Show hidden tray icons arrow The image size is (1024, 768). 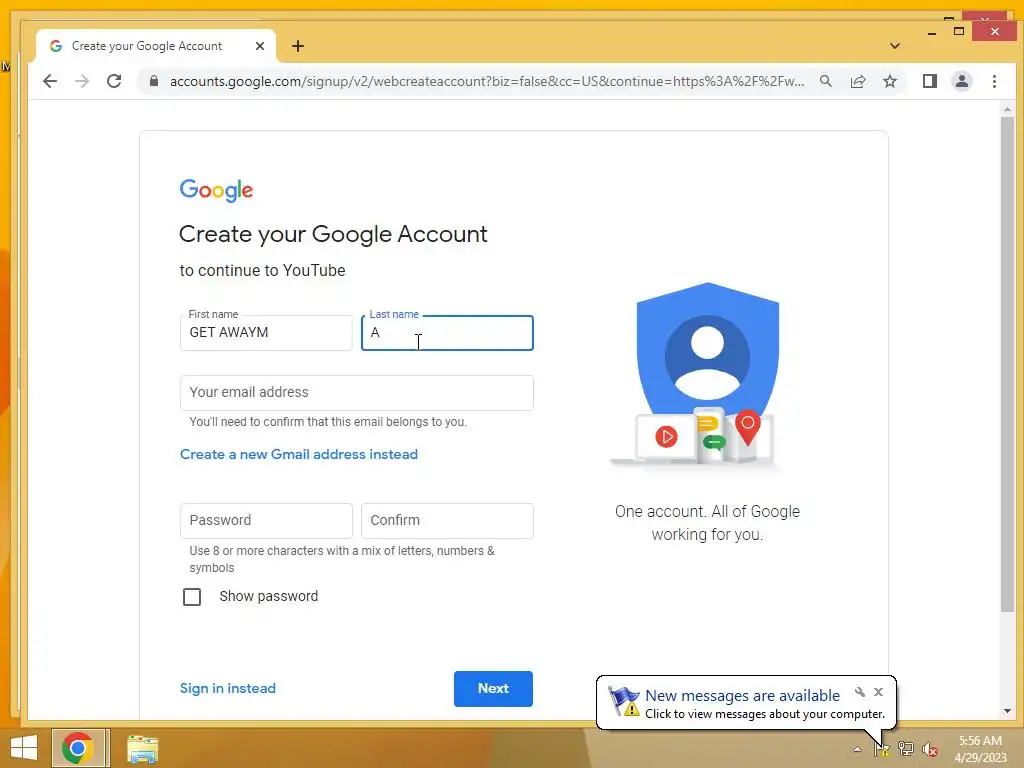click(857, 749)
